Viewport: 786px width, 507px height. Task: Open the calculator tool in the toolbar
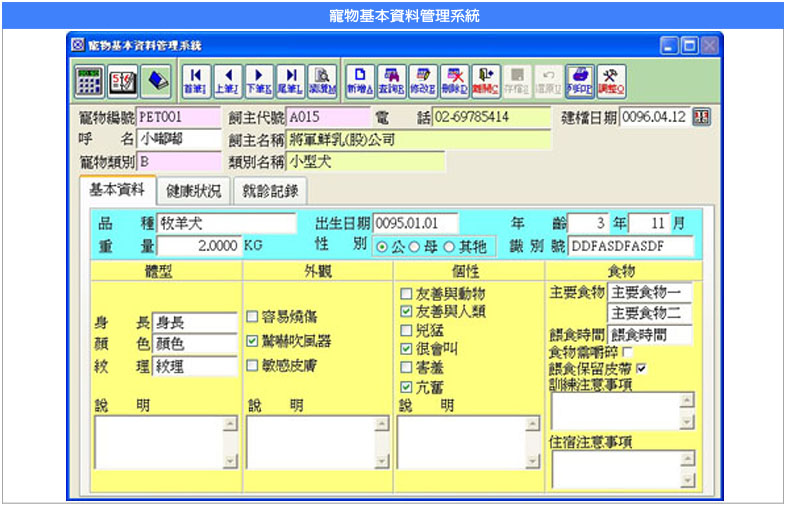click(x=90, y=79)
